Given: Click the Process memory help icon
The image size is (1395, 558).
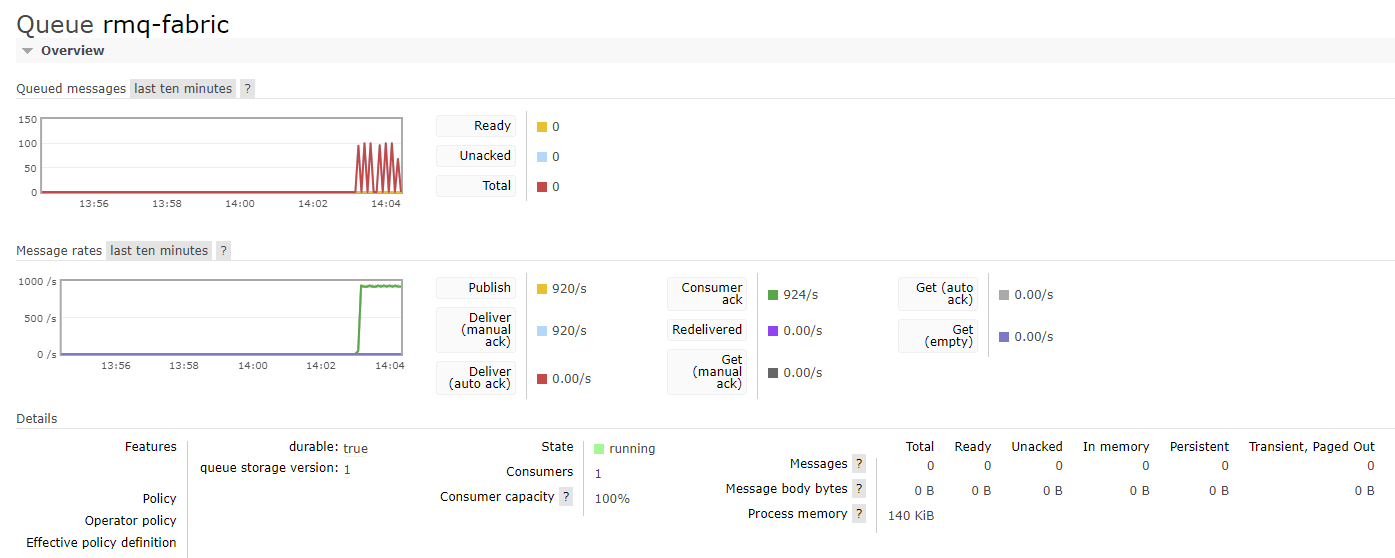Looking at the screenshot, I should [x=858, y=514].
